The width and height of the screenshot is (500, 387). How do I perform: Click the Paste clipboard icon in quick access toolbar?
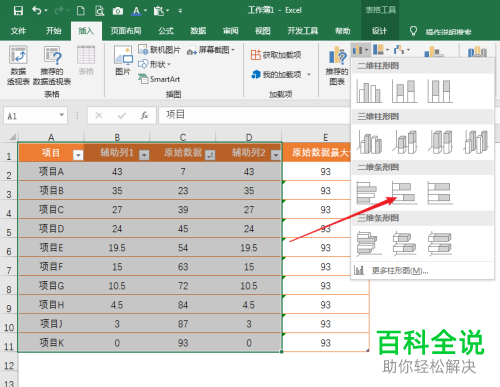click(158, 11)
